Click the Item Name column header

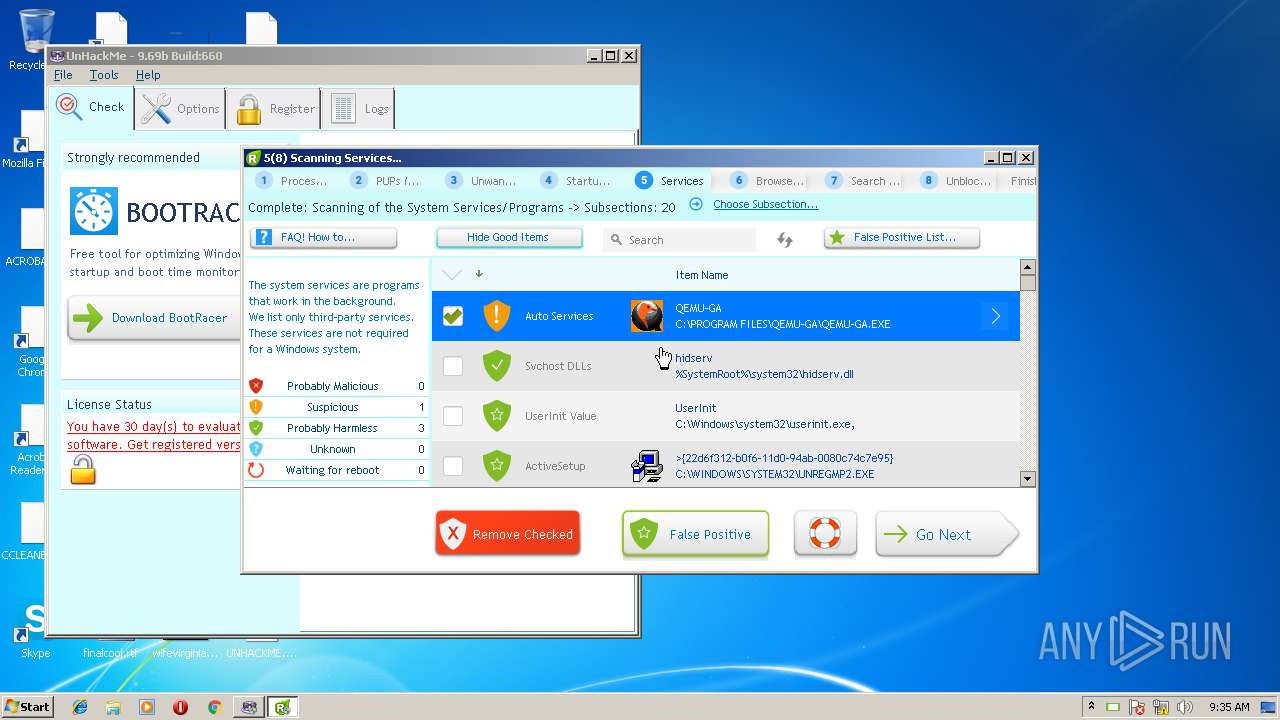tap(702, 275)
